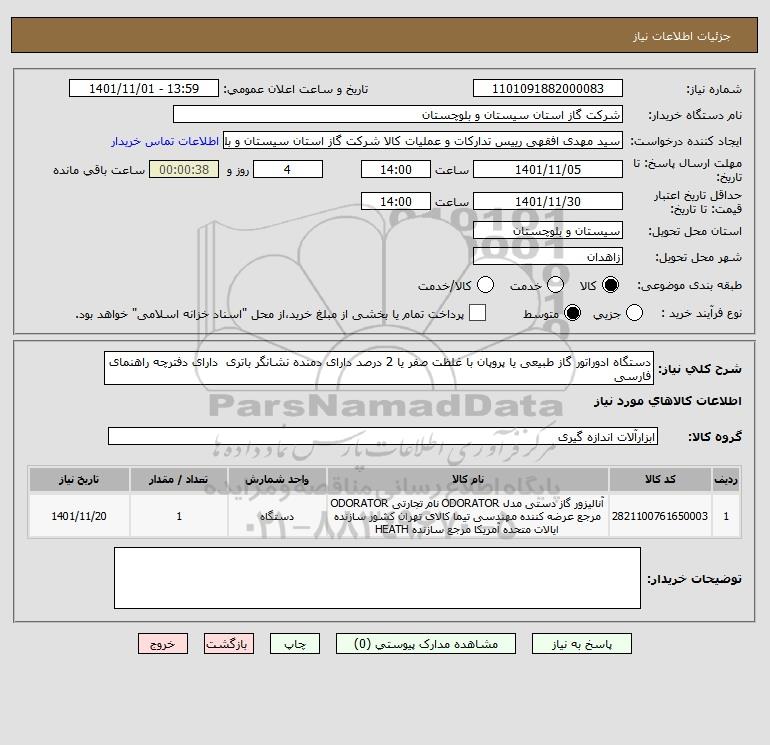Click the need number field 1101091882000083
770x745 pixels.
pyautogui.click(x=548, y=88)
